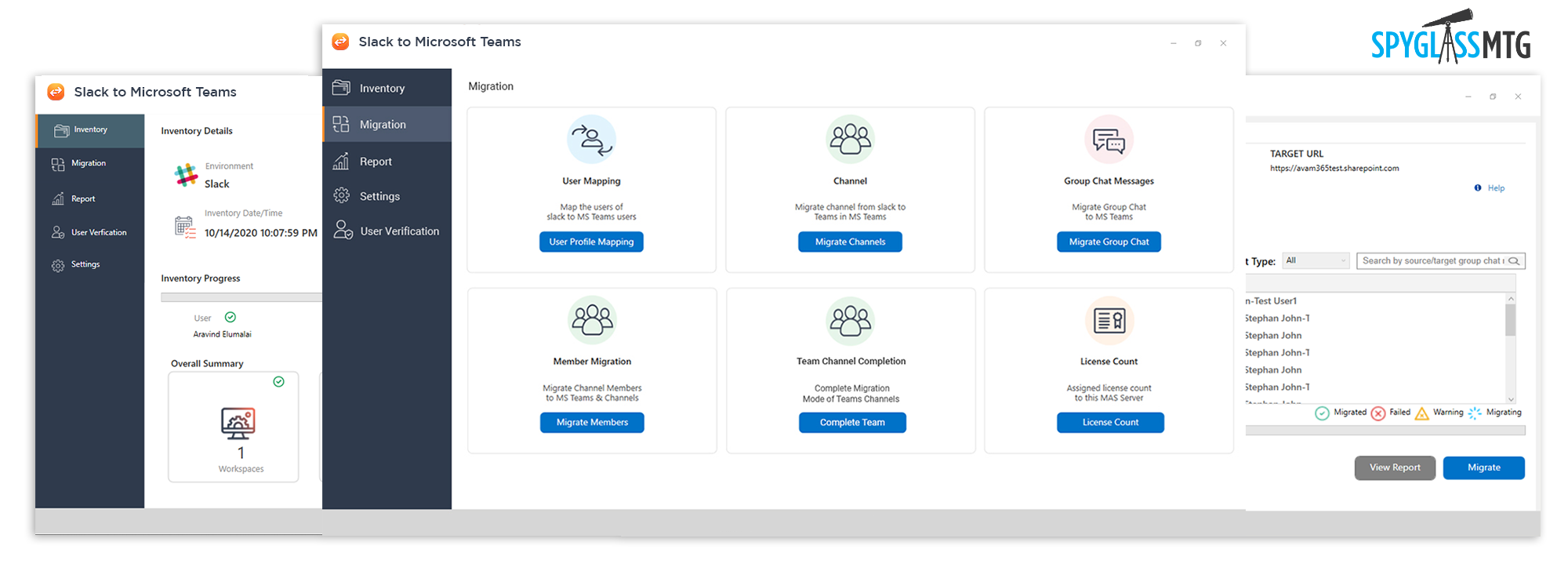Click the User Mapping card icon

(591, 140)
